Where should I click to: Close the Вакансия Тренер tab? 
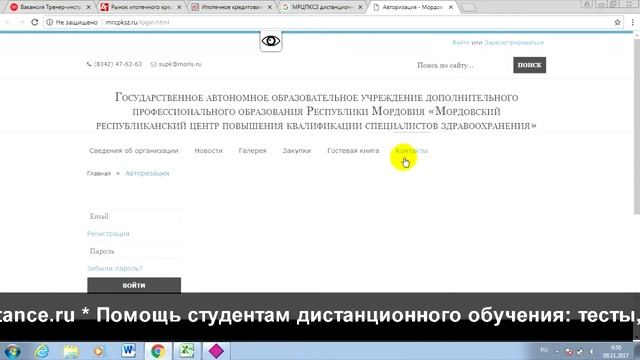click(x=89, y=7)
